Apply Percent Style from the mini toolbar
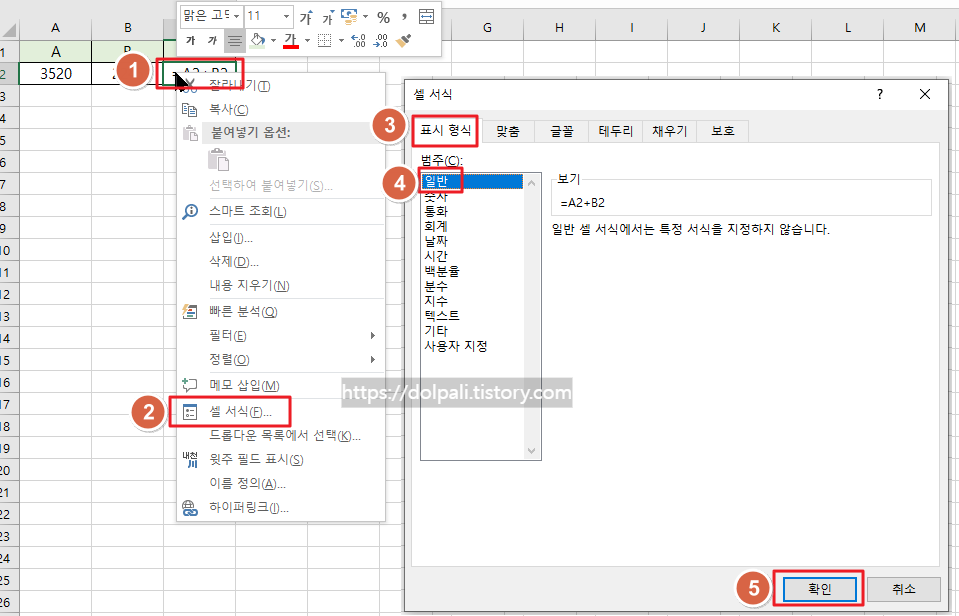959x616 pixels. click(x=384, y=15)
